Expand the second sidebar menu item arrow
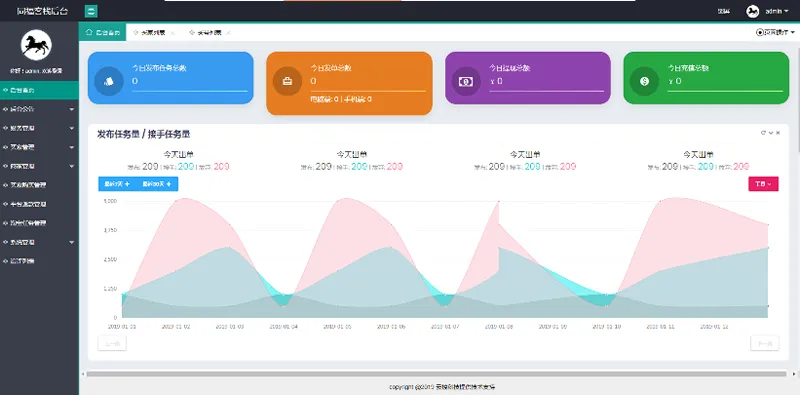This screenshot has height=395, width=800. coord(71,109)
